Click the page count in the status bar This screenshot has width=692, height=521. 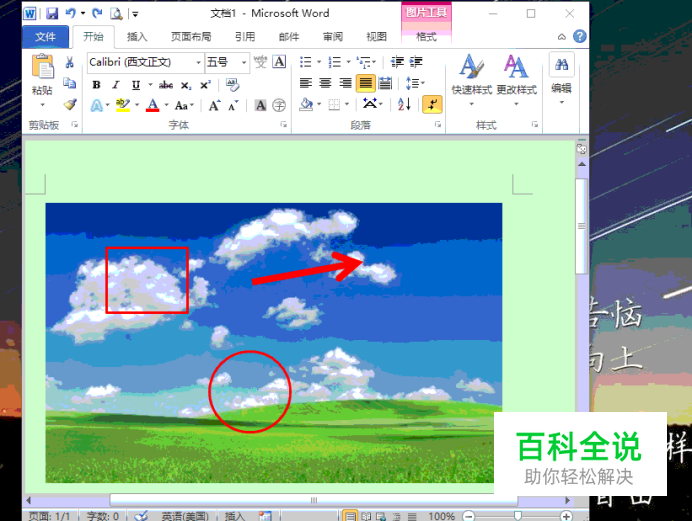(49, 516)
